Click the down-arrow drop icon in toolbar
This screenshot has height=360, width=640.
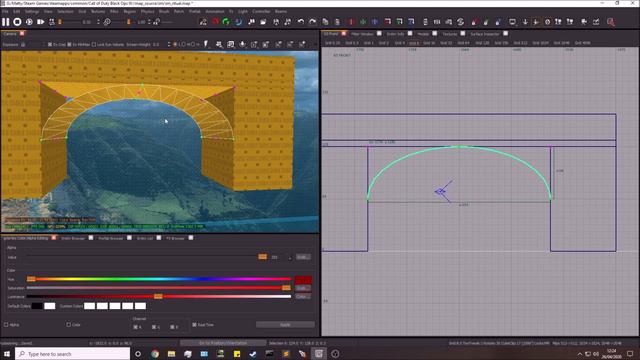525,22
